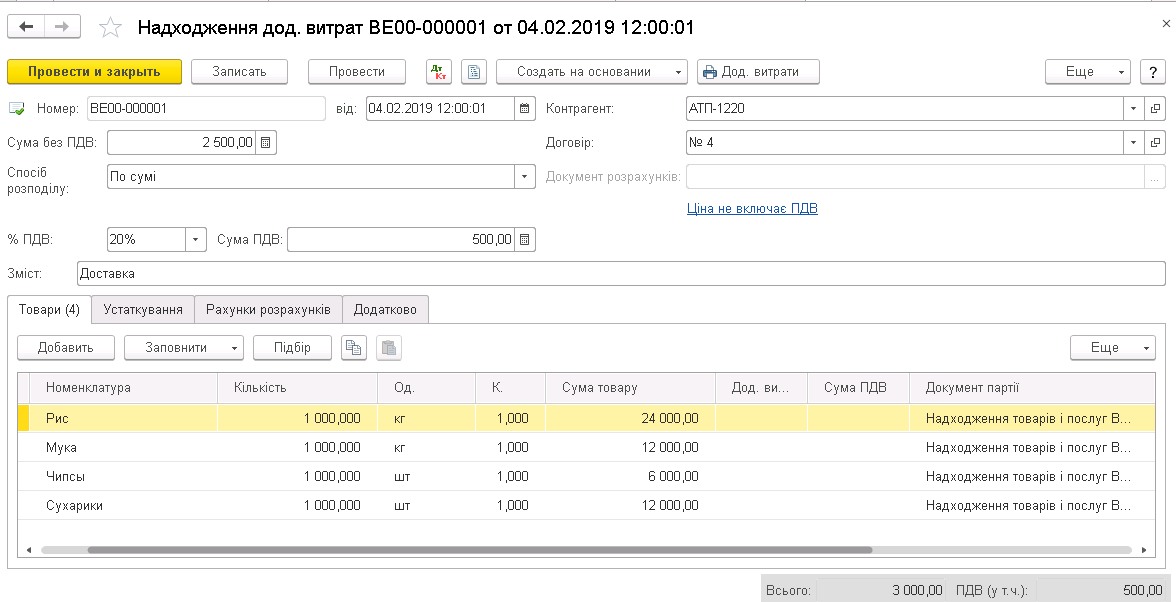Click Записать button

pyautogui.click(x=239, y=72)
